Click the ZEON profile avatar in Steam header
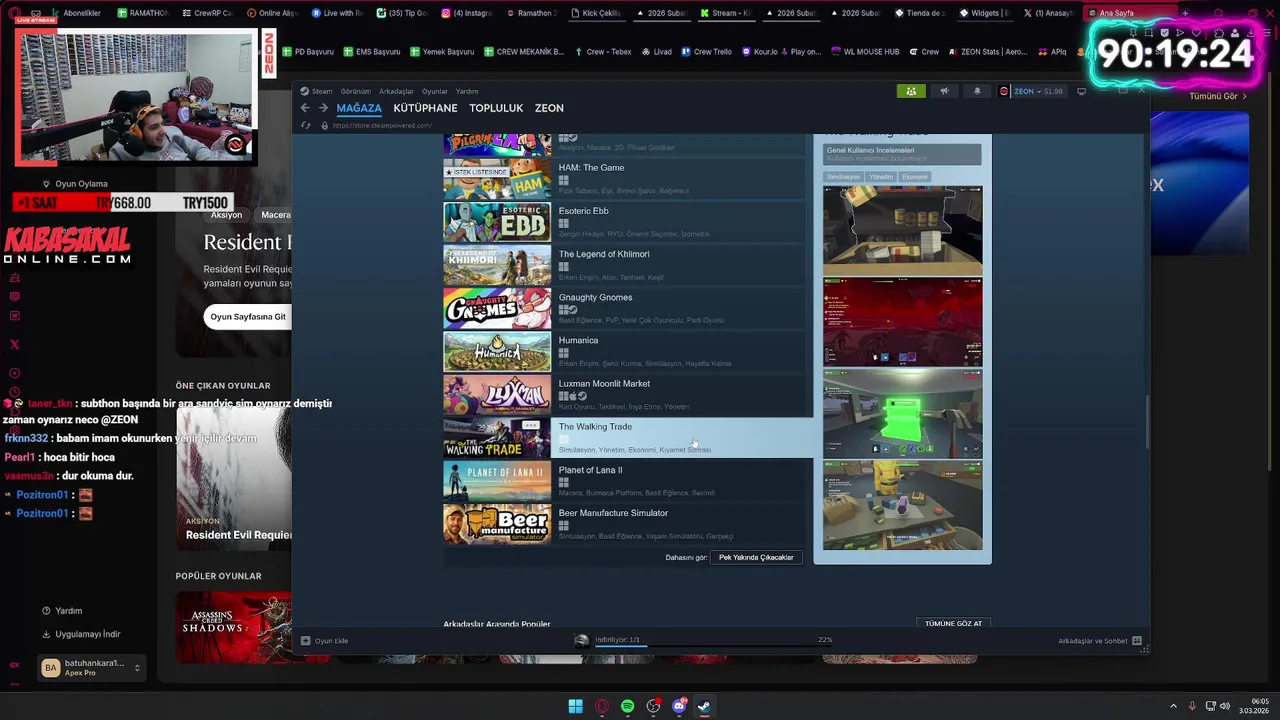Screen dimensions: 1280x720 1004,91
